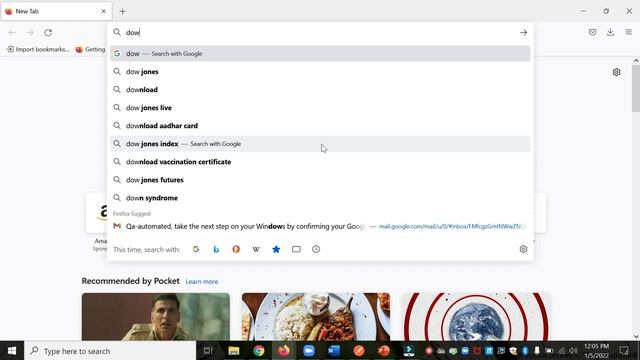
Task: Open search settings gear in dropdown
Action: coord(523,249)
